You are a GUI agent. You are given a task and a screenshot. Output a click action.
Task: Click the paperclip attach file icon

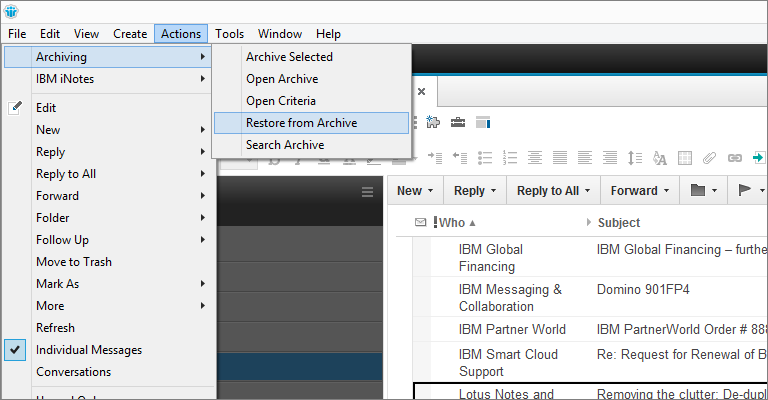tap(709, 158)
